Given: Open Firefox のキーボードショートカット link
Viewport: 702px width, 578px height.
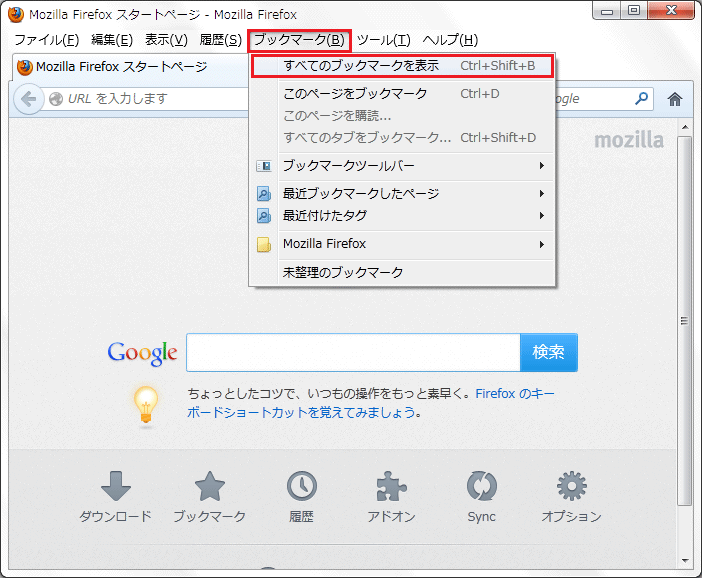Looking at the screenshot, I should (371, 403).
